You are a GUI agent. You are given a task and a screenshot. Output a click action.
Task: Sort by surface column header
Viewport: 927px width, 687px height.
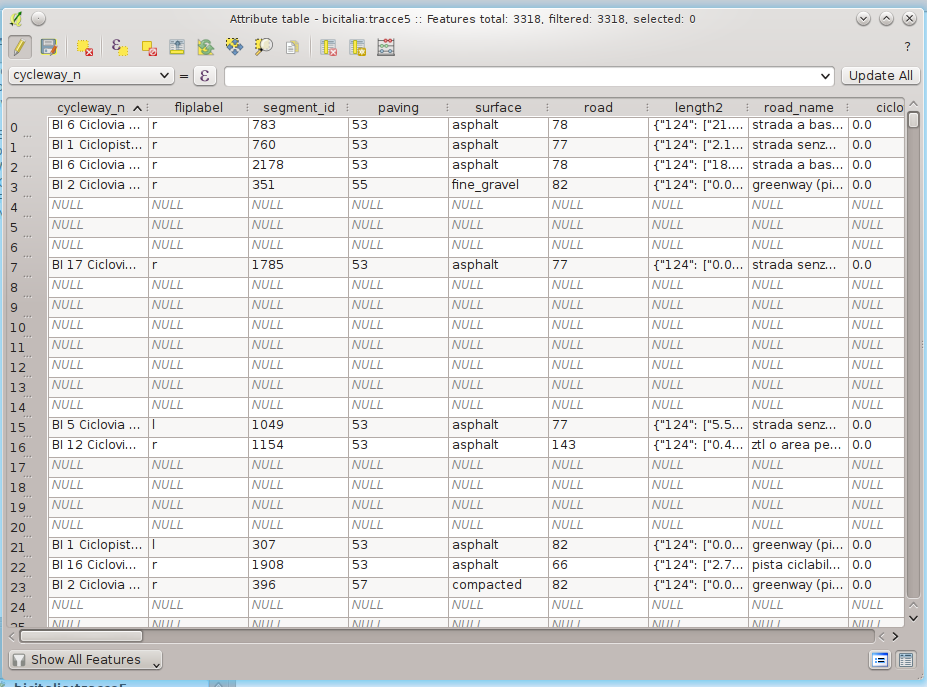[x=498, y=108]
